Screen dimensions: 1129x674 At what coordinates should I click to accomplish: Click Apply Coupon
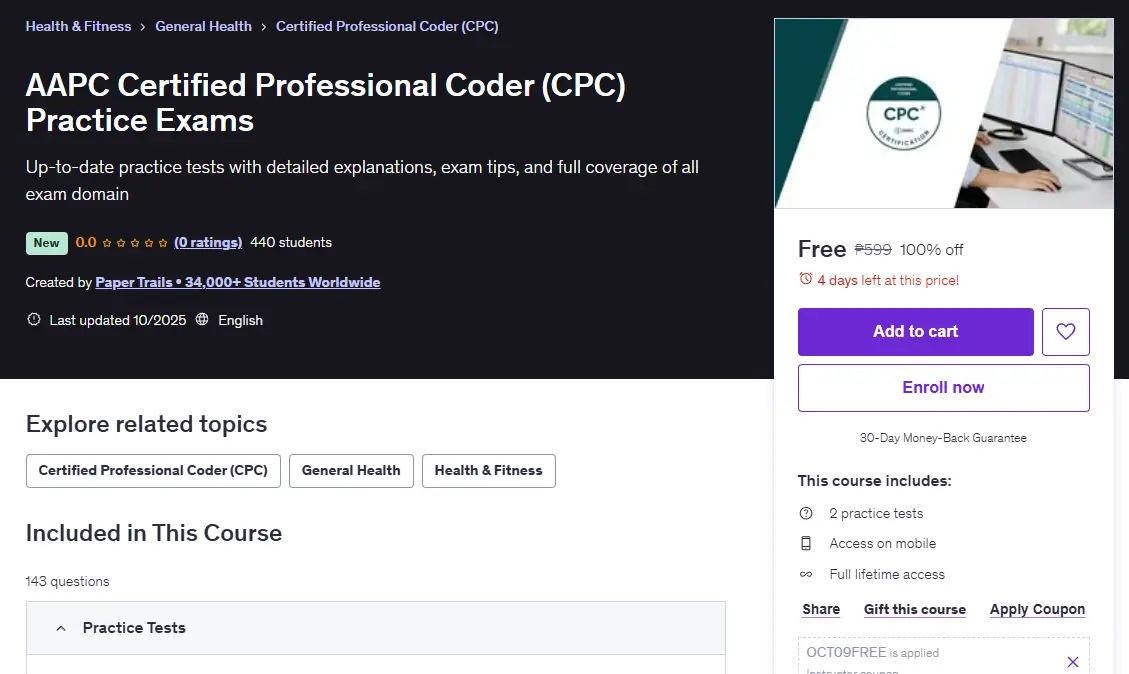(x=1037, y=609)
